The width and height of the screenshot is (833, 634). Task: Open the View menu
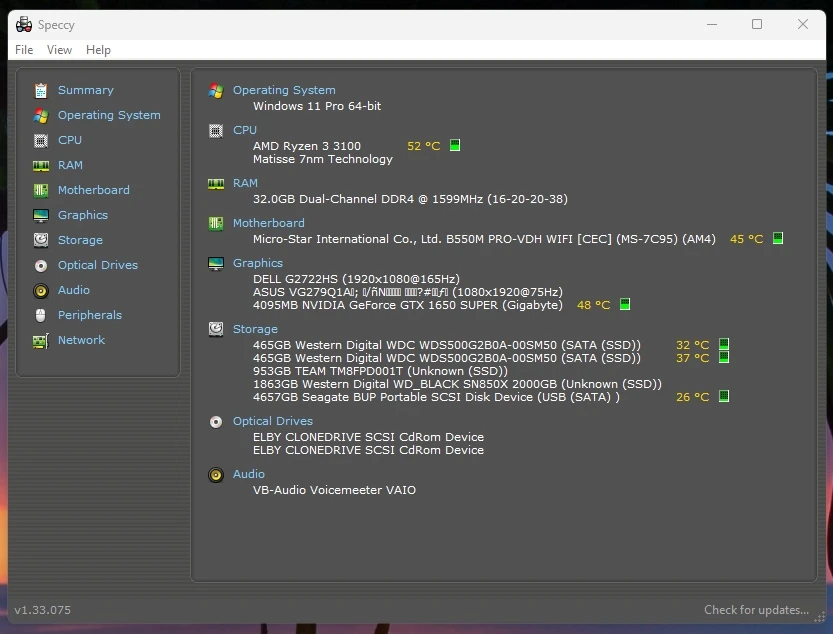coord(60,50)
